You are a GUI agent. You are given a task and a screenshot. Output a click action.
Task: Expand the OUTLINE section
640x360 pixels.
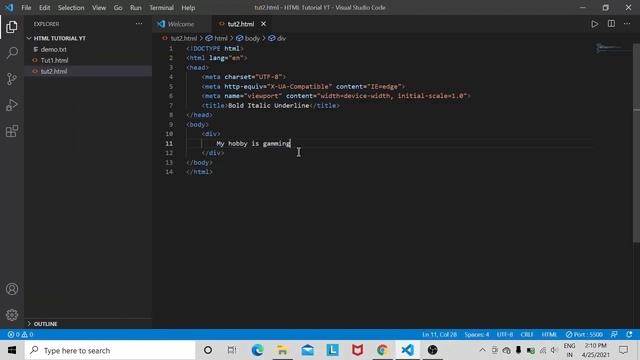[x=45, y=324]
